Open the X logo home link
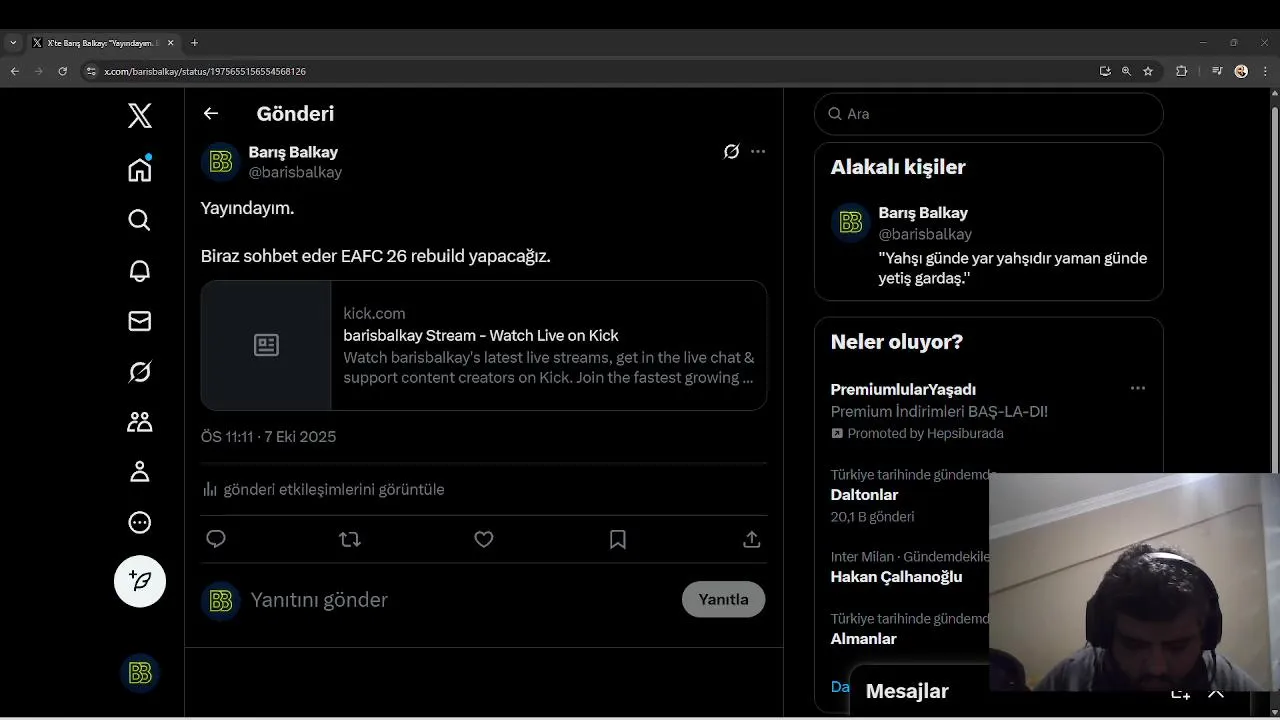The height and width of the screenshot is (720, 1280). pos(140,116)
